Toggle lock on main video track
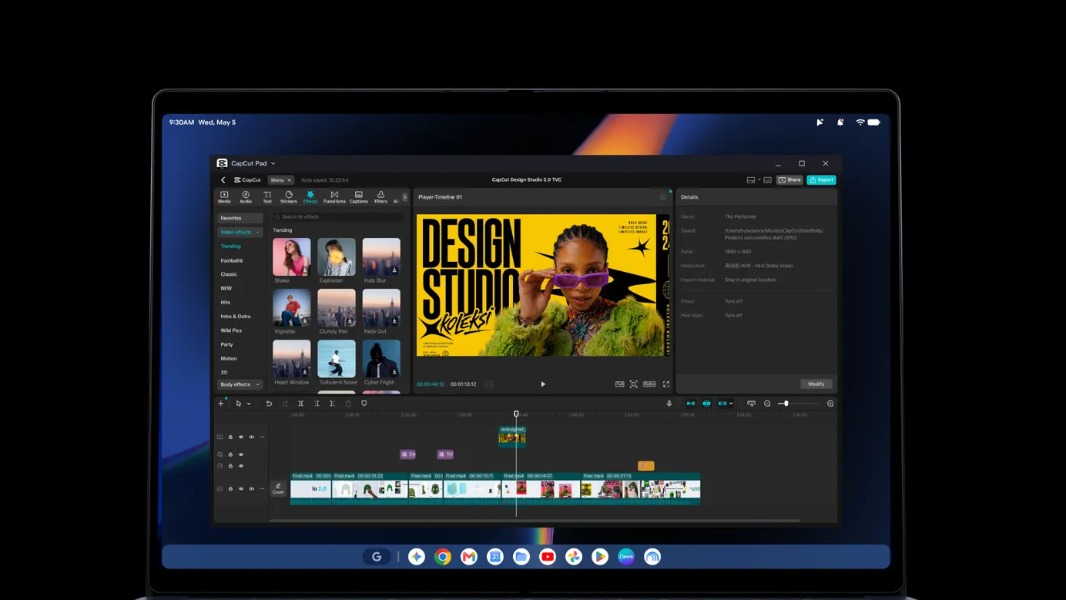 coord(230,489)
